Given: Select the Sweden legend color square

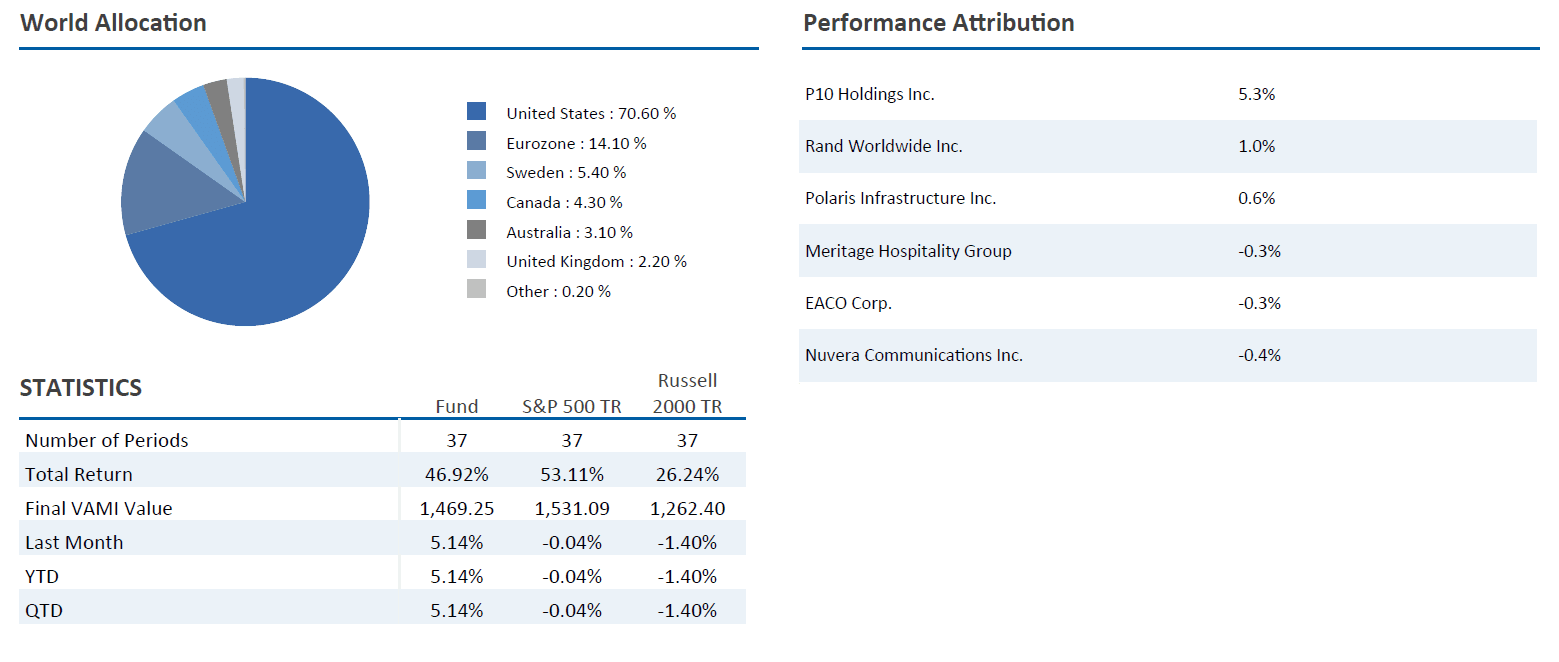Looking at the screenshot, I should pyautogui.click(x=476, y=171).
